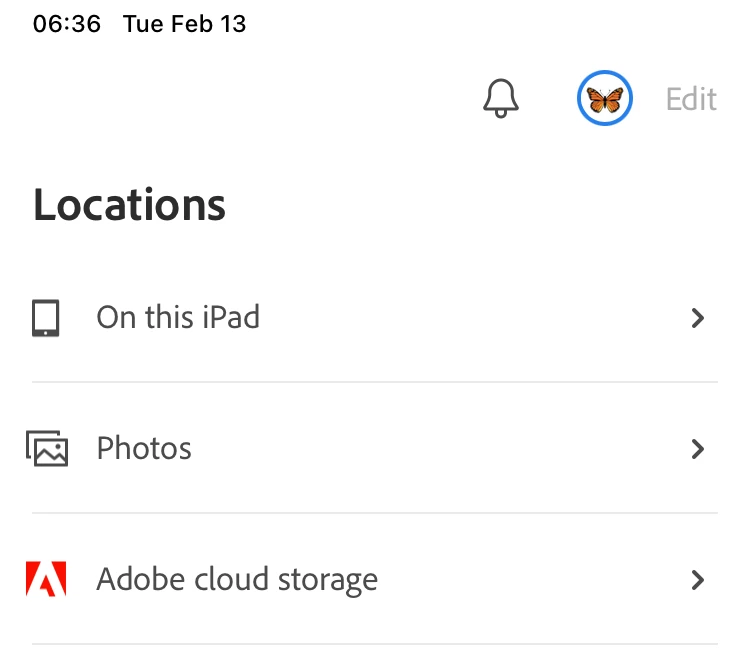Select the Photos location label
The image size is (750, 671).
(144, 449)
